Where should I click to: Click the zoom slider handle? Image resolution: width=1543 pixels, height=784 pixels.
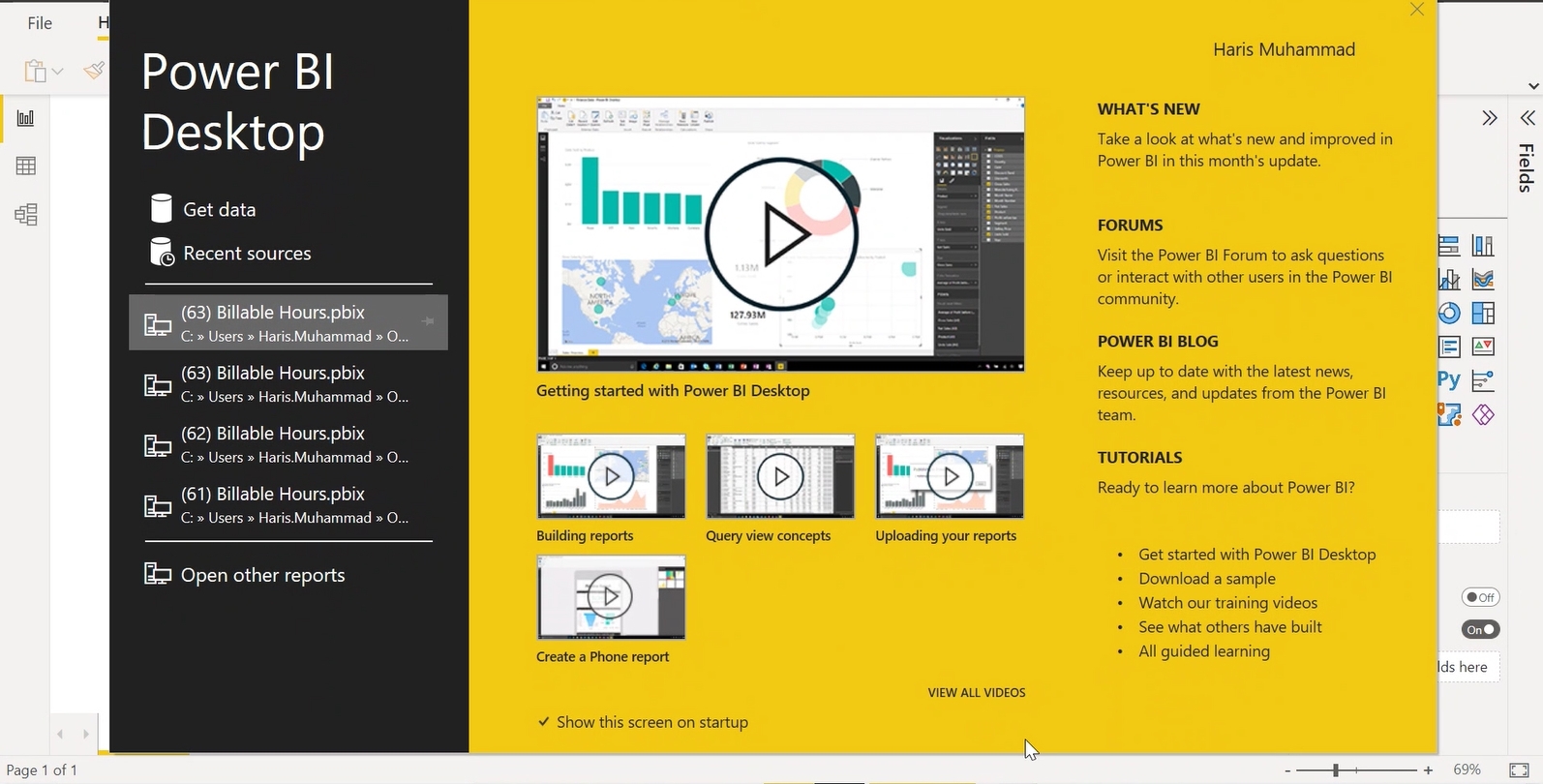point(1336,770)
